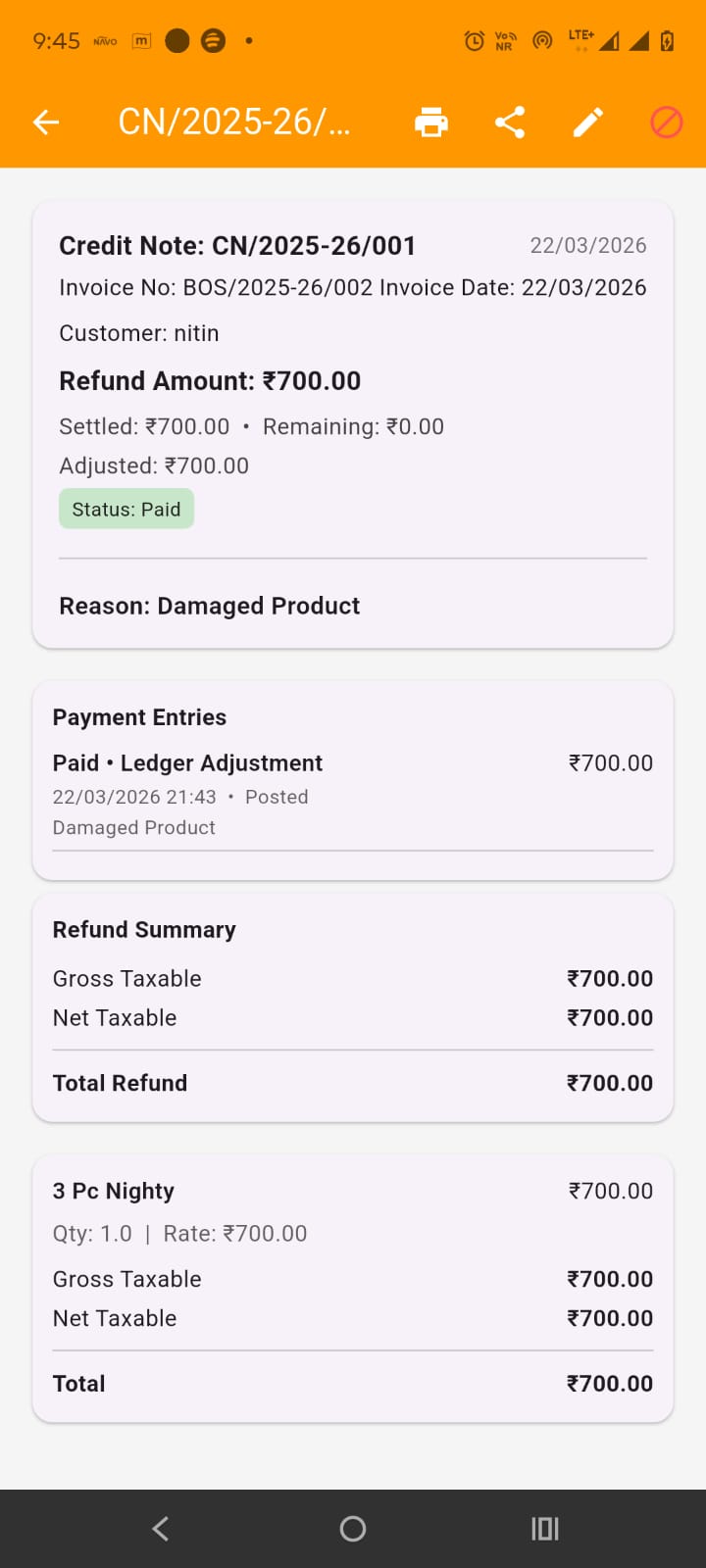Tap the Total Refund row
This screenshot has width=706, height=1568.
click(x=352, y=1083)
